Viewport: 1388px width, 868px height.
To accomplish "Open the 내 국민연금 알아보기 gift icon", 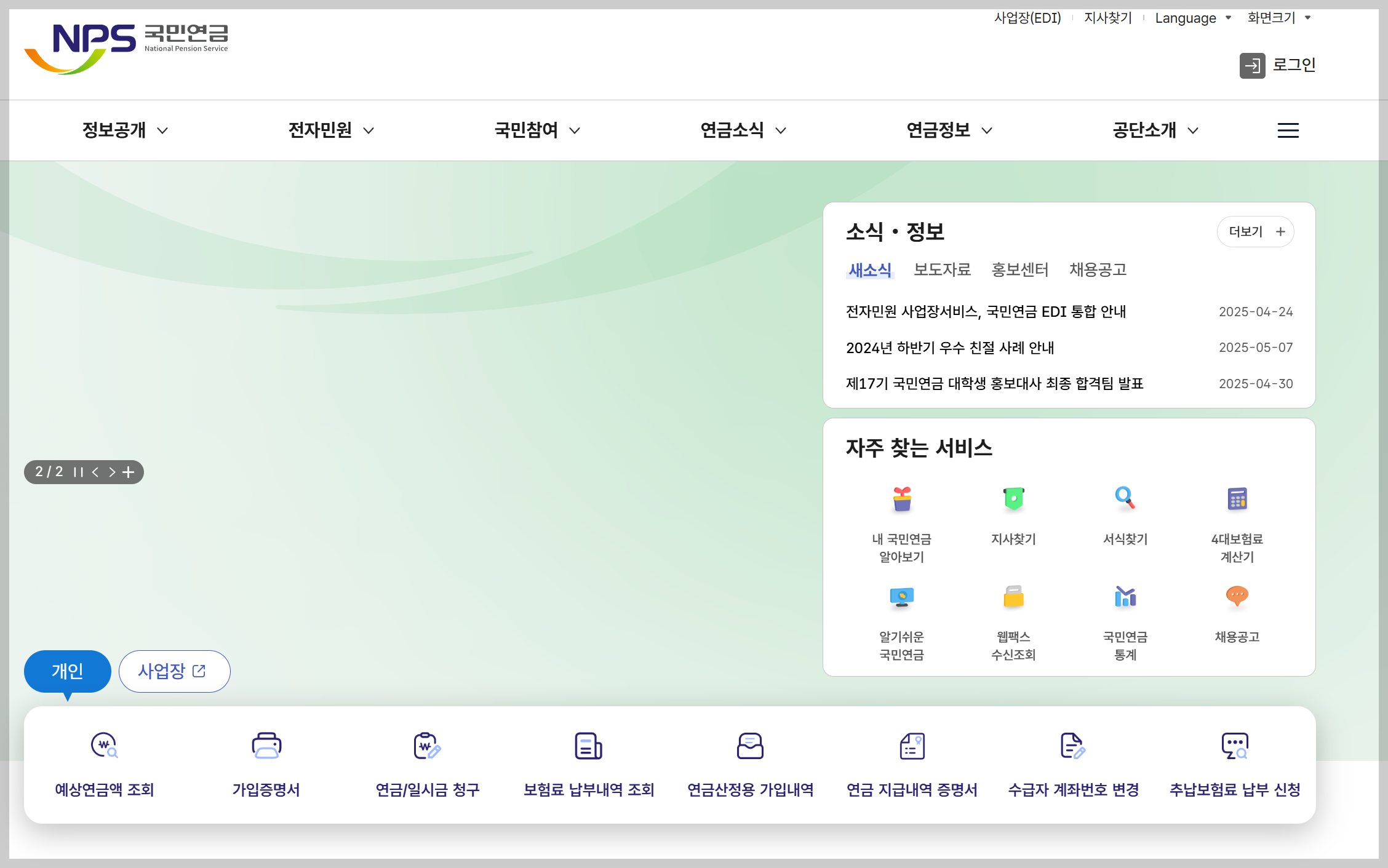I will tap(901, 499).
